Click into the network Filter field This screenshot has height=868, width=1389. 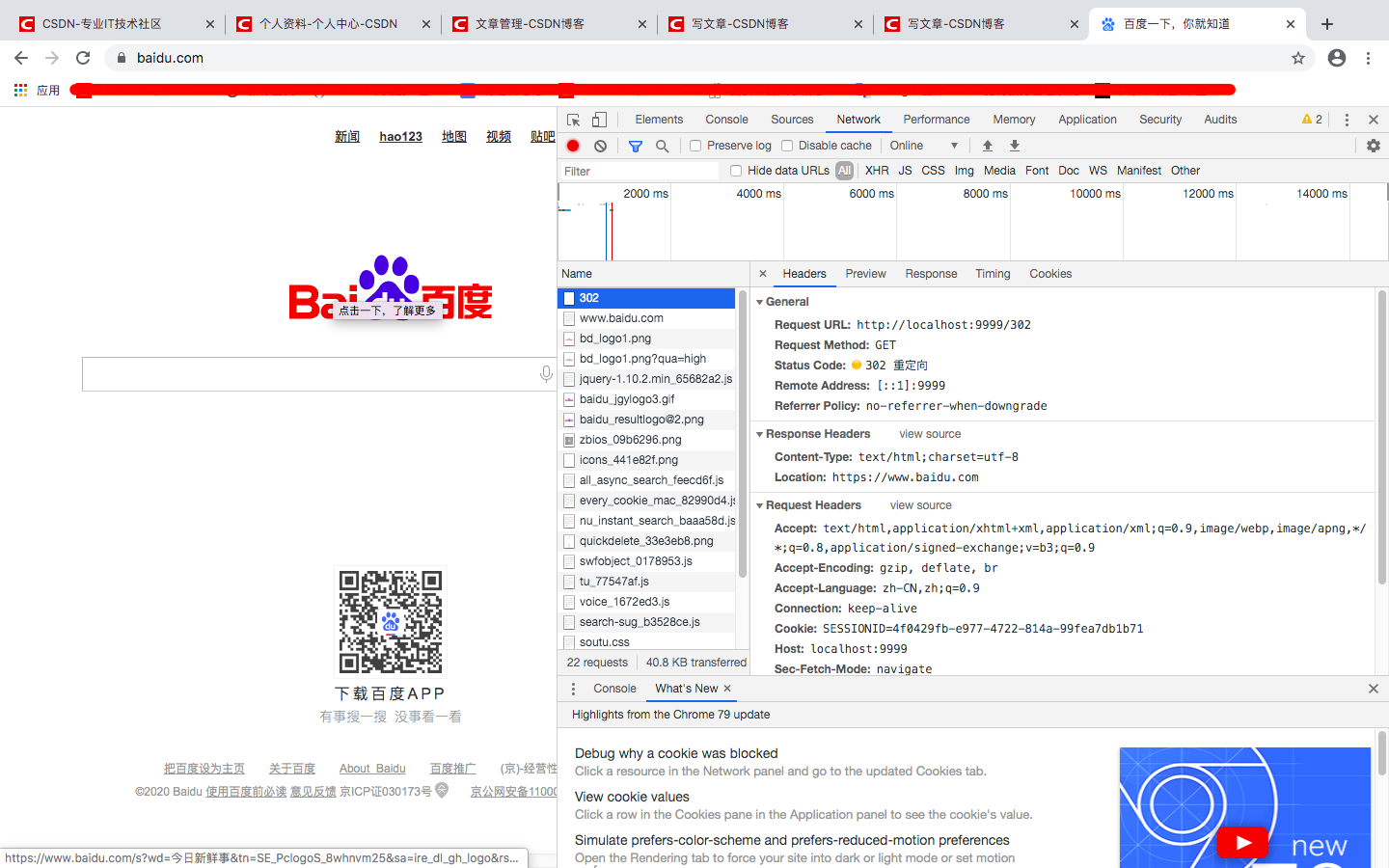(639, 171)
